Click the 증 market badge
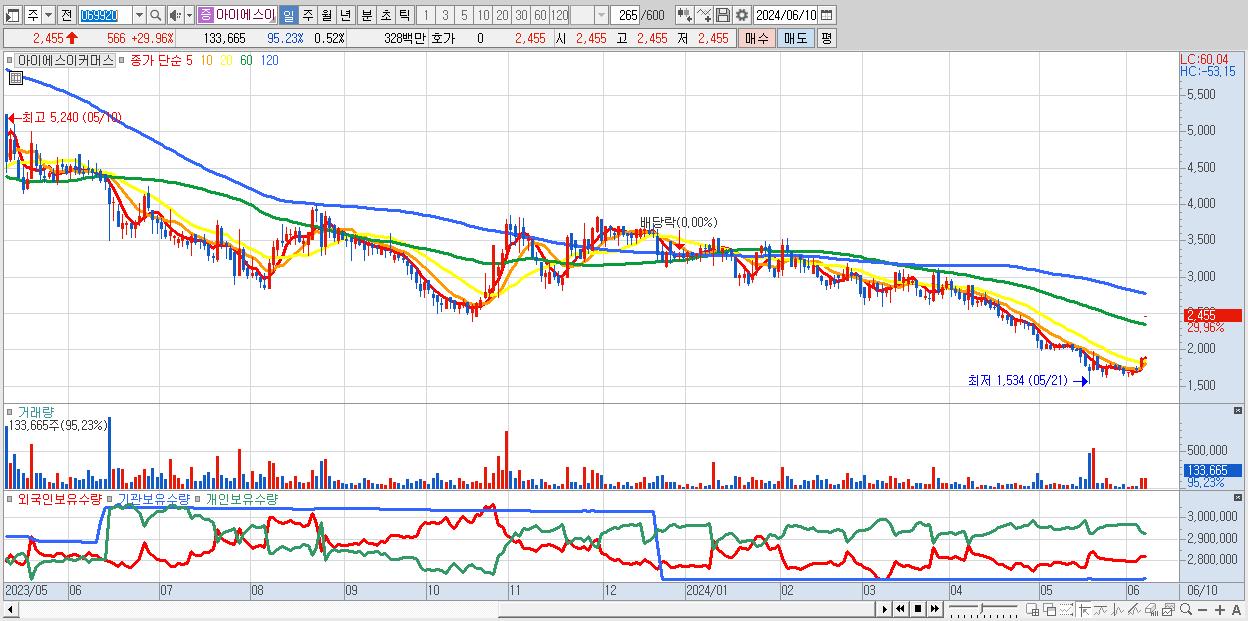1248x621 pixels. pyautogui.click(x=206, y=15)
